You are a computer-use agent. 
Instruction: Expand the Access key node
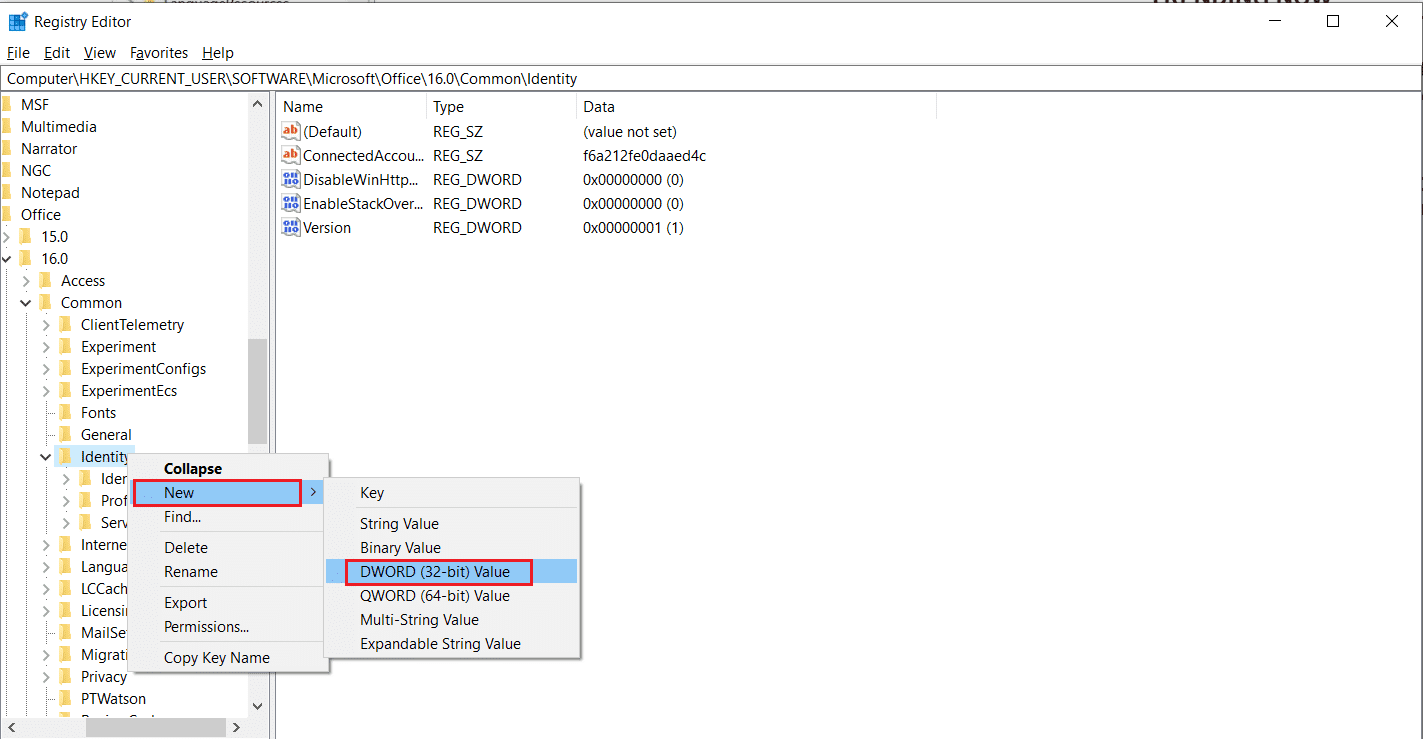coord(26,281)
